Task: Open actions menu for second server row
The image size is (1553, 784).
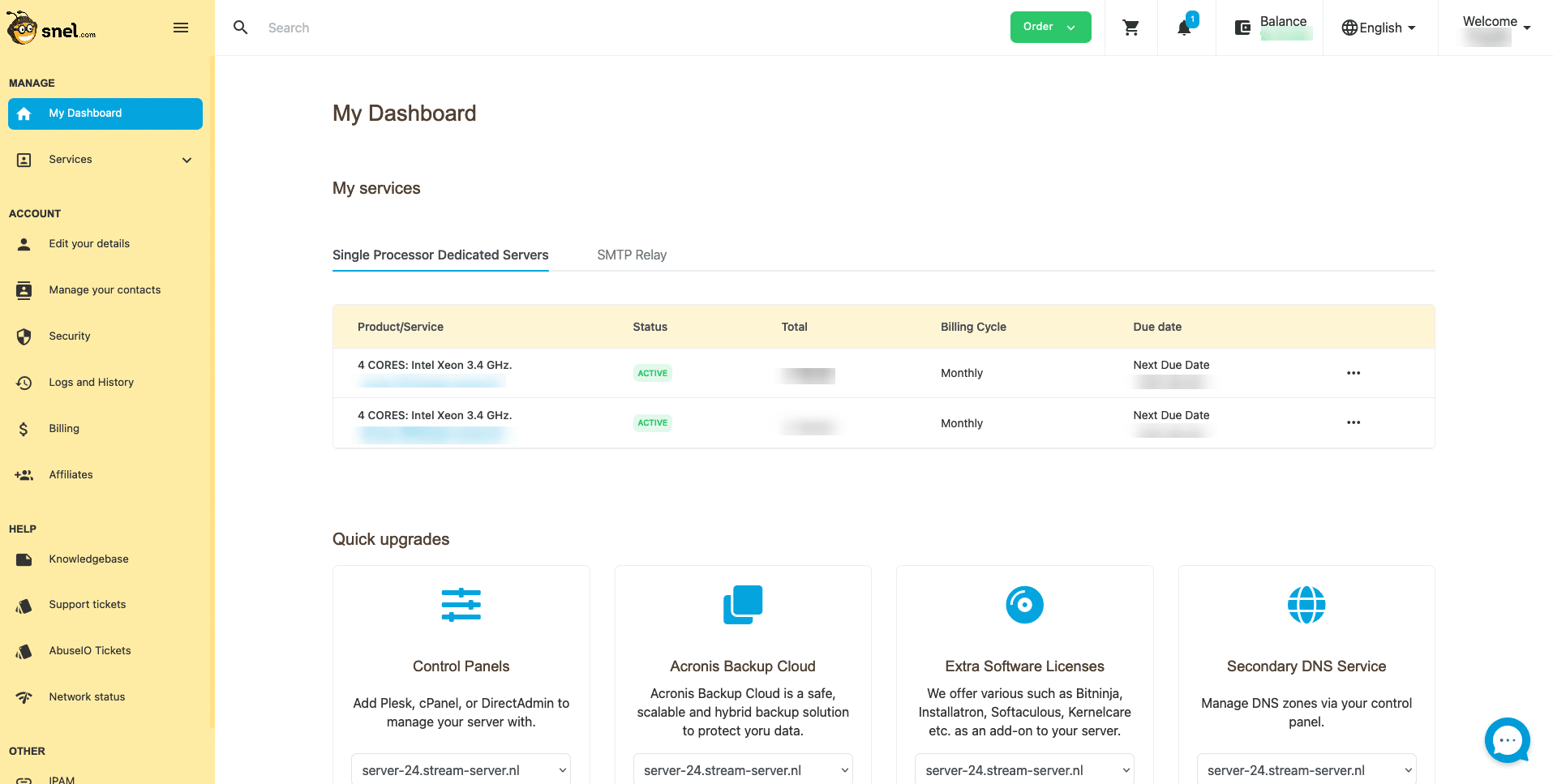Action: tap(1354, 422)
